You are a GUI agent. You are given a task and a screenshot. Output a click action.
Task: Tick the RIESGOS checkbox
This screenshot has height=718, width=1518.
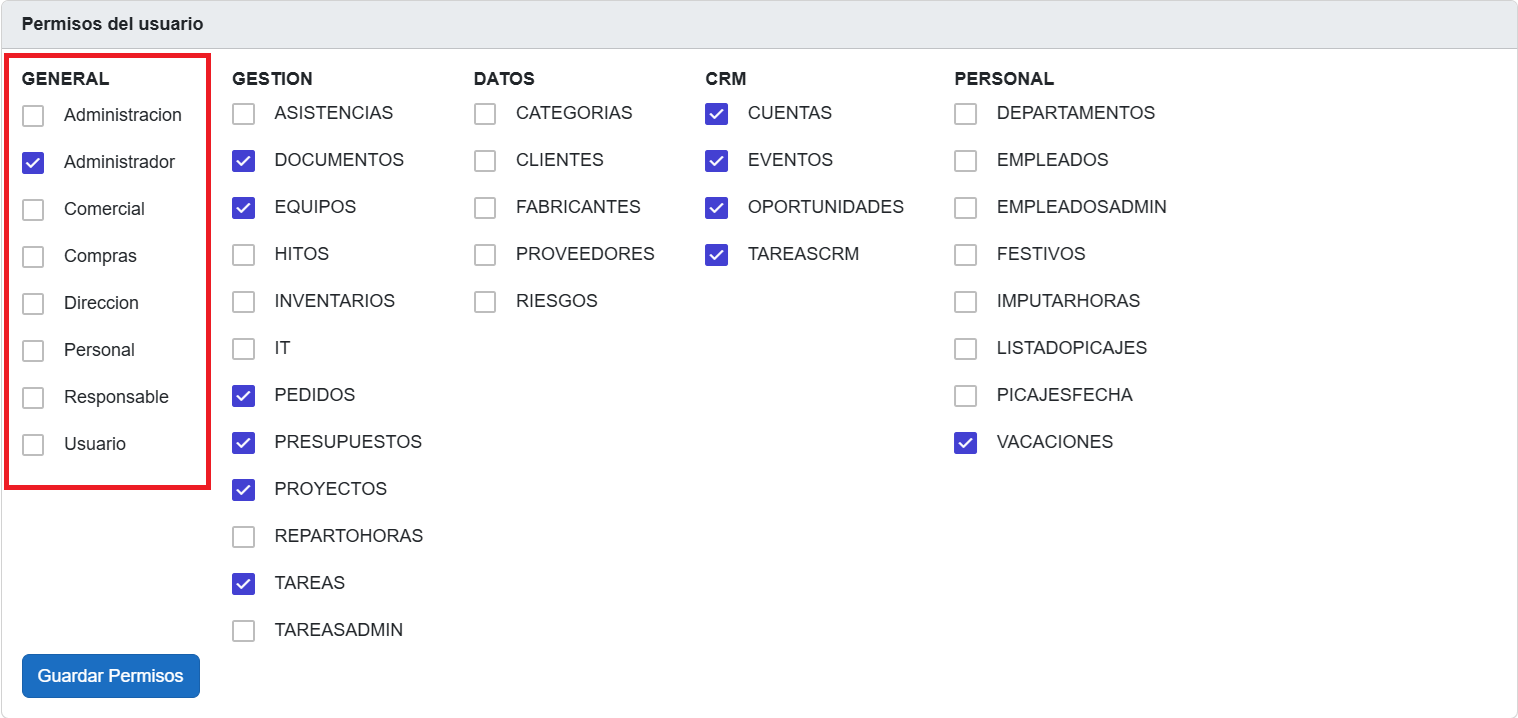(x=485, y=302)
